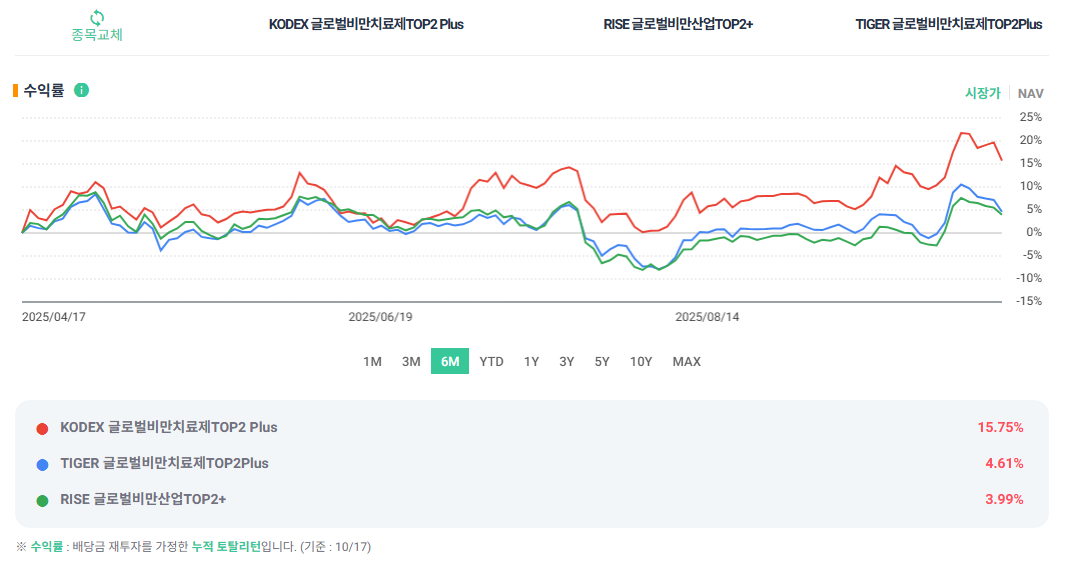Click the red KODEX legend dot
Viewport: 1080px width, 561px height.
42,429
